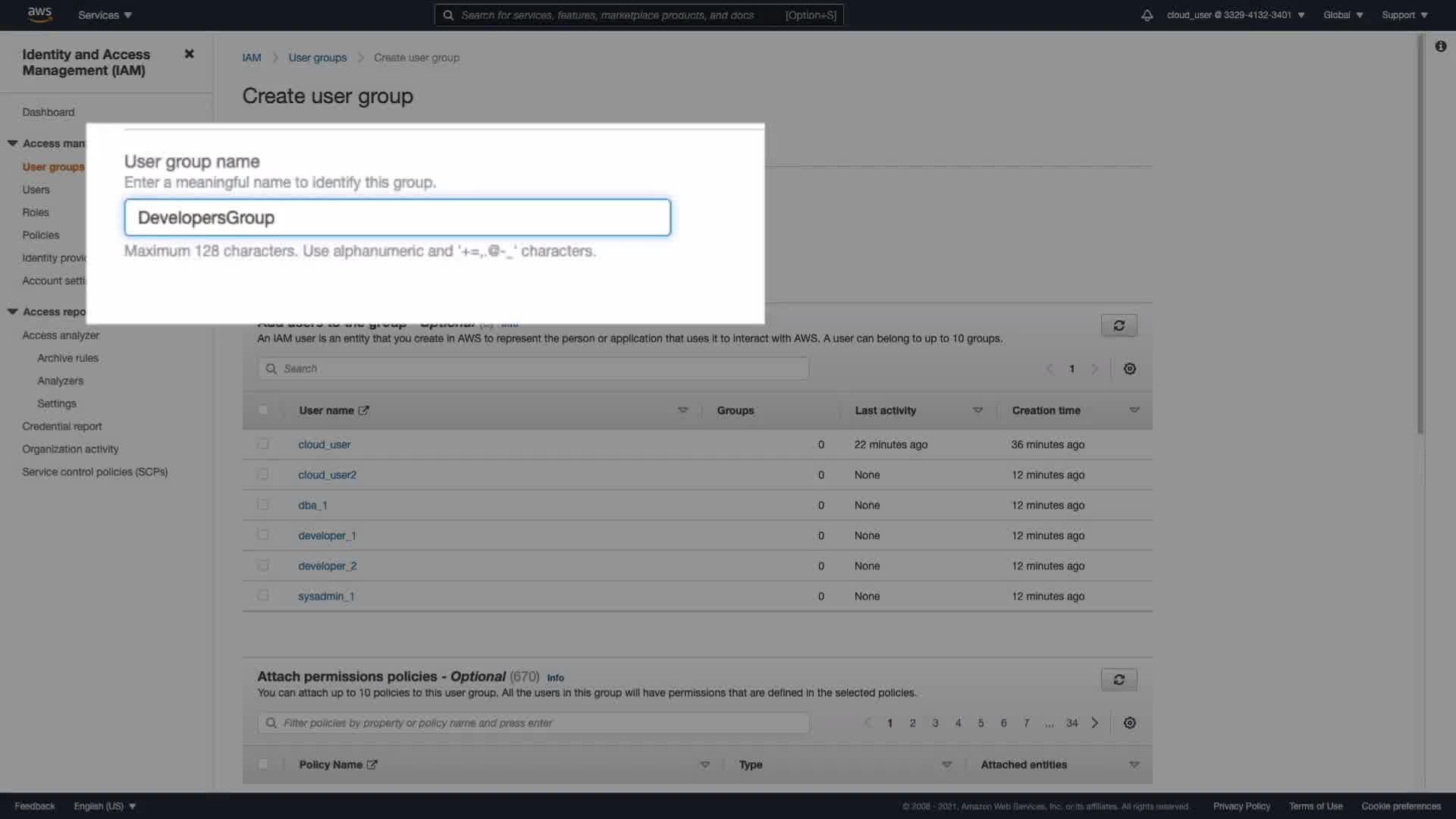1456x819 pixels.
Task: Open users table settings gear
Action: click(x=1129, y=369)
